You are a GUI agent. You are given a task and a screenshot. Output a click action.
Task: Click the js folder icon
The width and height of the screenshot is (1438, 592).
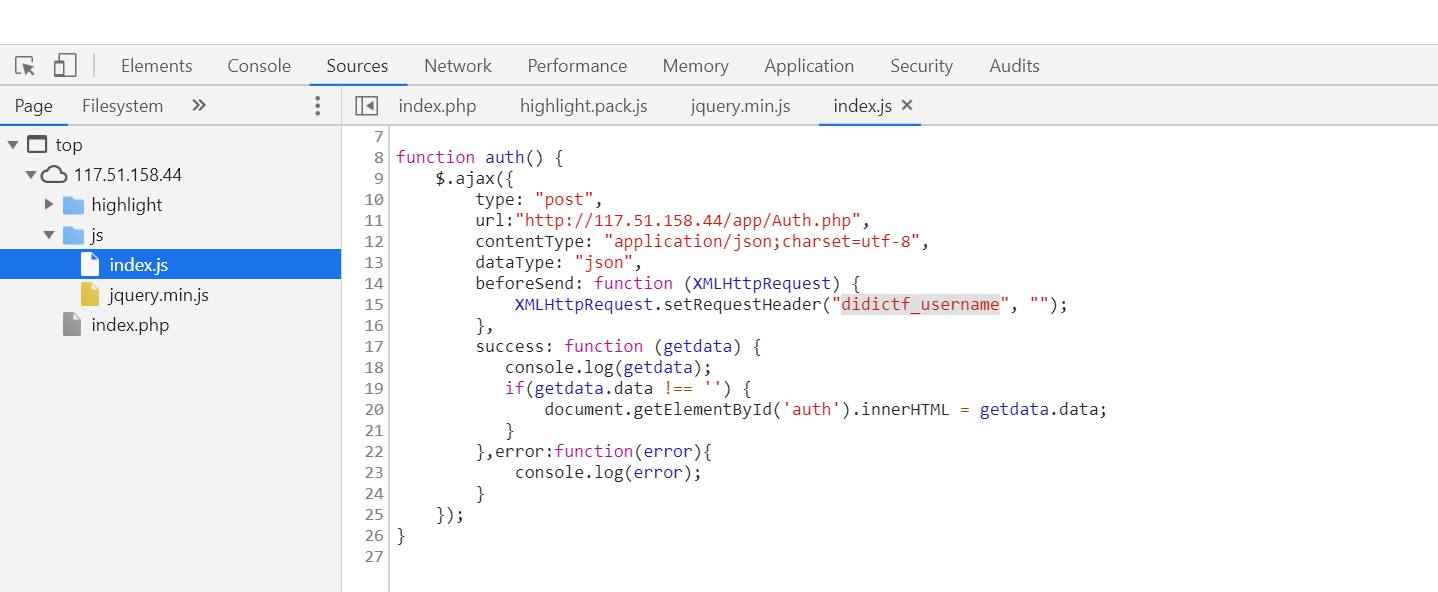[x=73, y=235]
